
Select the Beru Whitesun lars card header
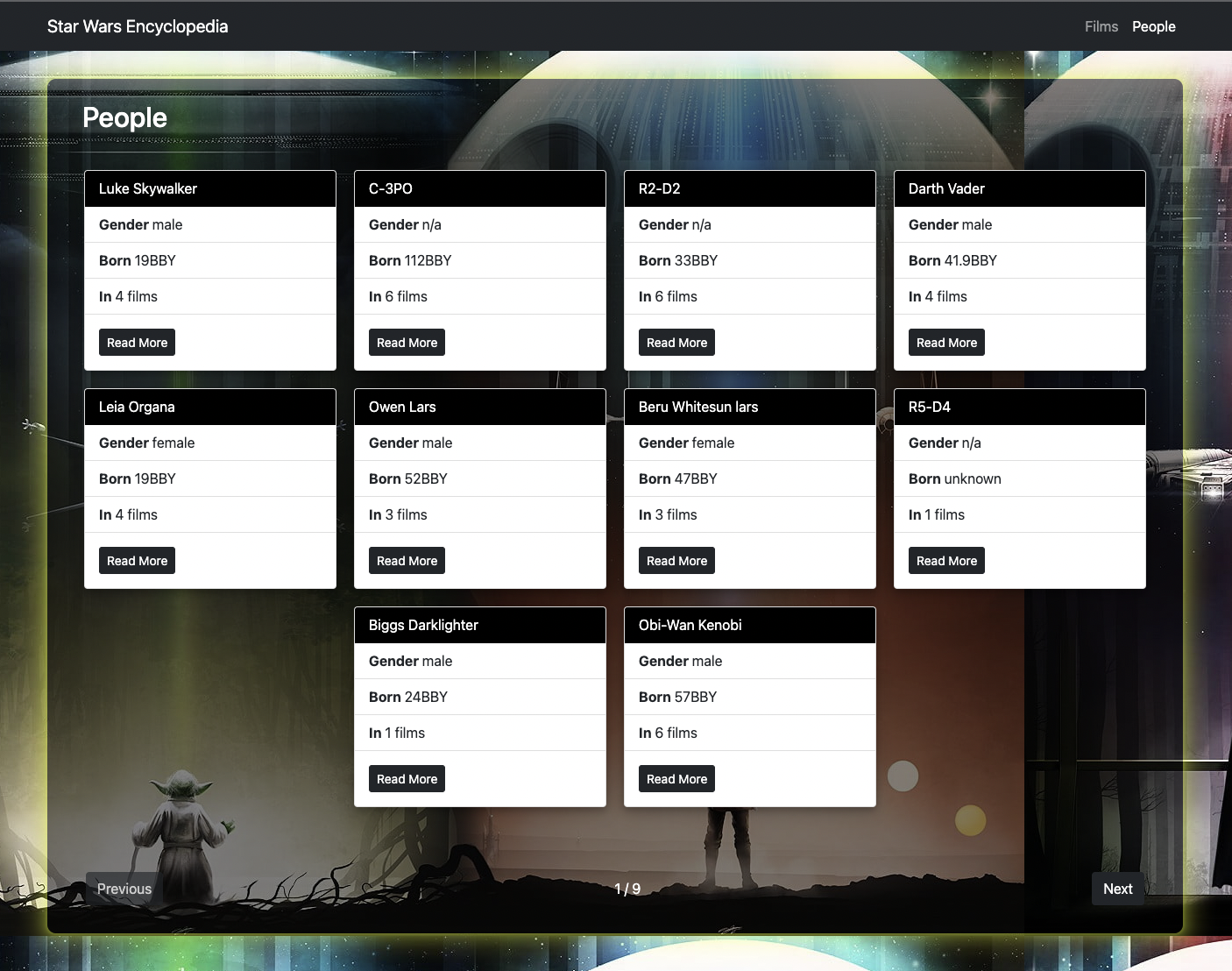coord(750,407)
